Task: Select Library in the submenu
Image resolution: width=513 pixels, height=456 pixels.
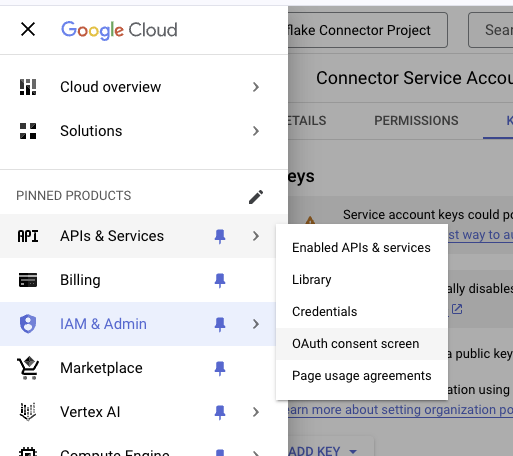Action: [x=362, y=280]
